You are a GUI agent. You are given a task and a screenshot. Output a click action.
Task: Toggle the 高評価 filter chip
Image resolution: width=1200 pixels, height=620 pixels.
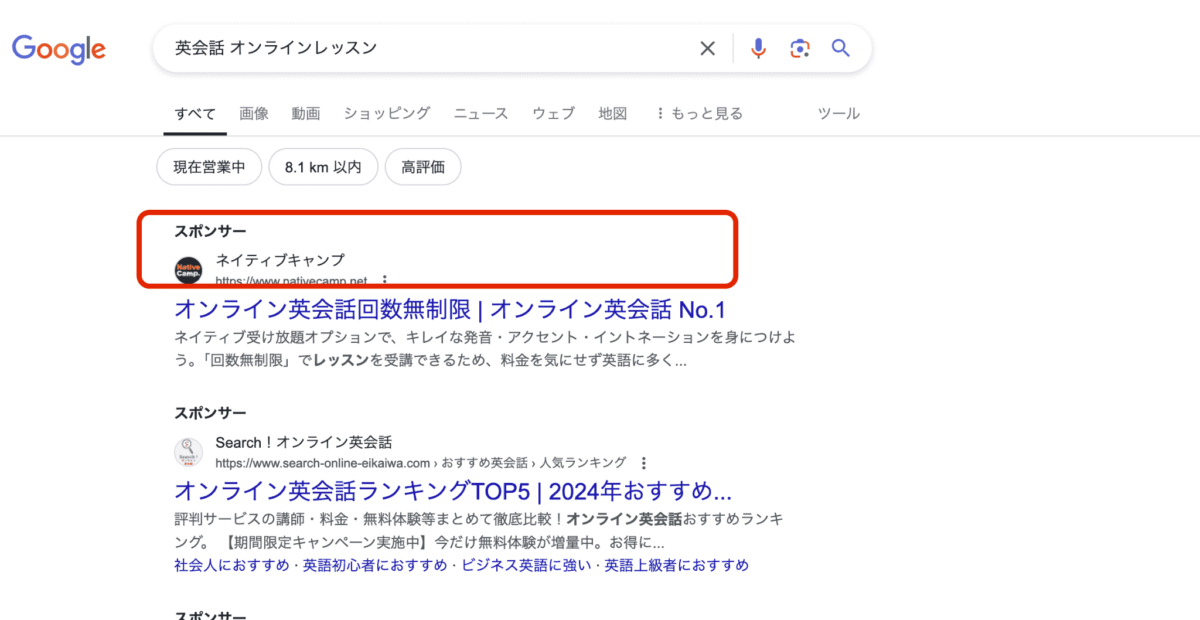[422, 168]
